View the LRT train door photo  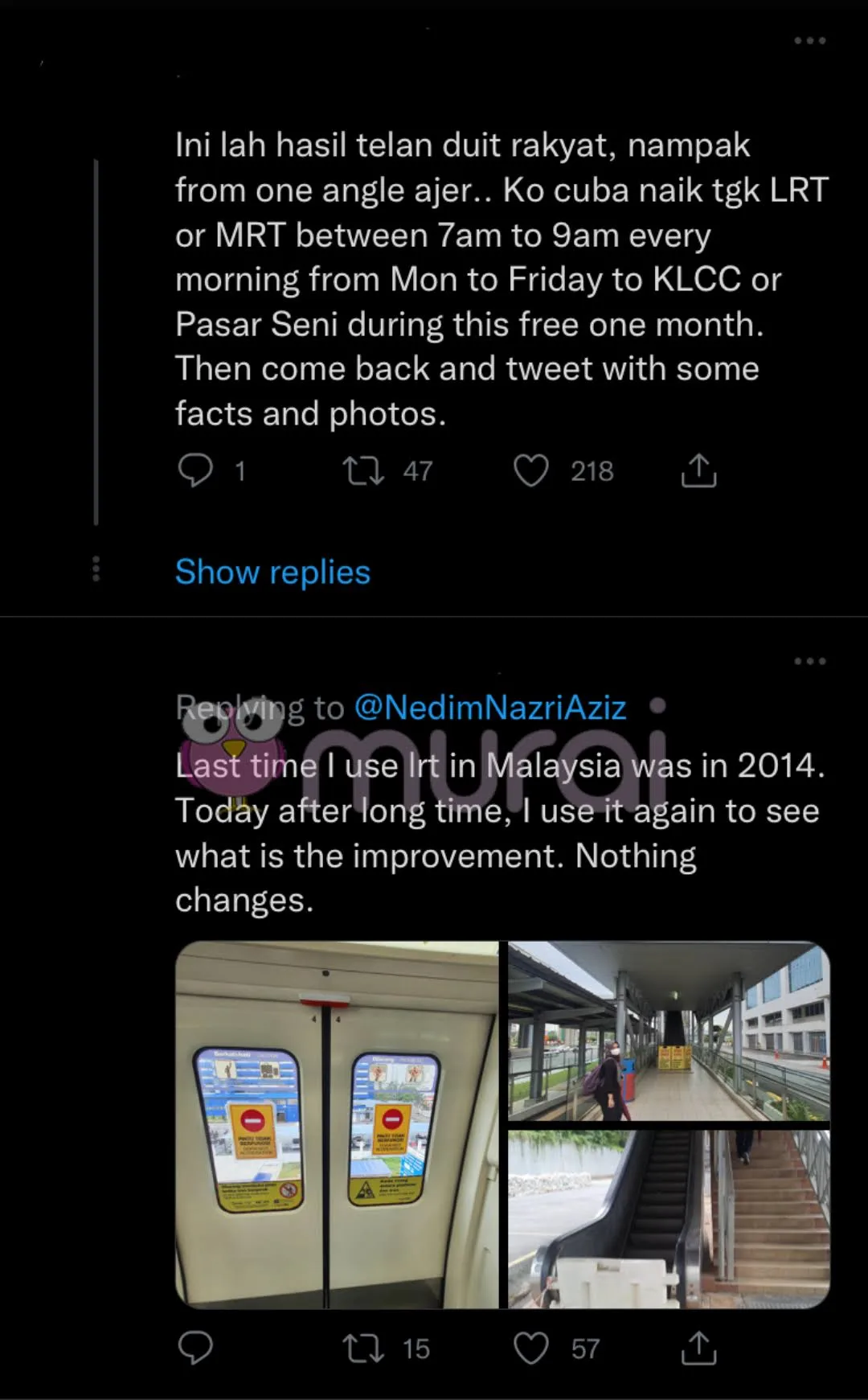[x=337, y=1124]
